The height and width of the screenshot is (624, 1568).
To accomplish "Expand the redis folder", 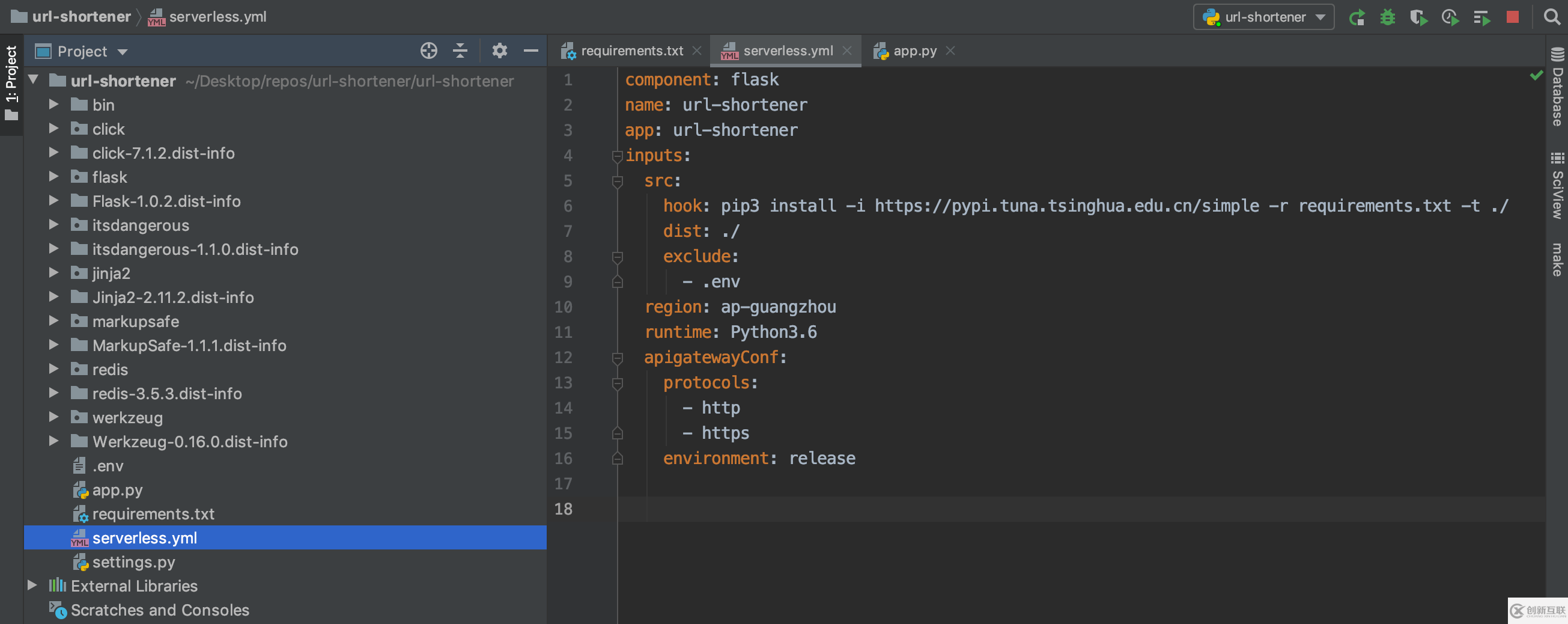I will pyautogui.click(x=53, y=369).
